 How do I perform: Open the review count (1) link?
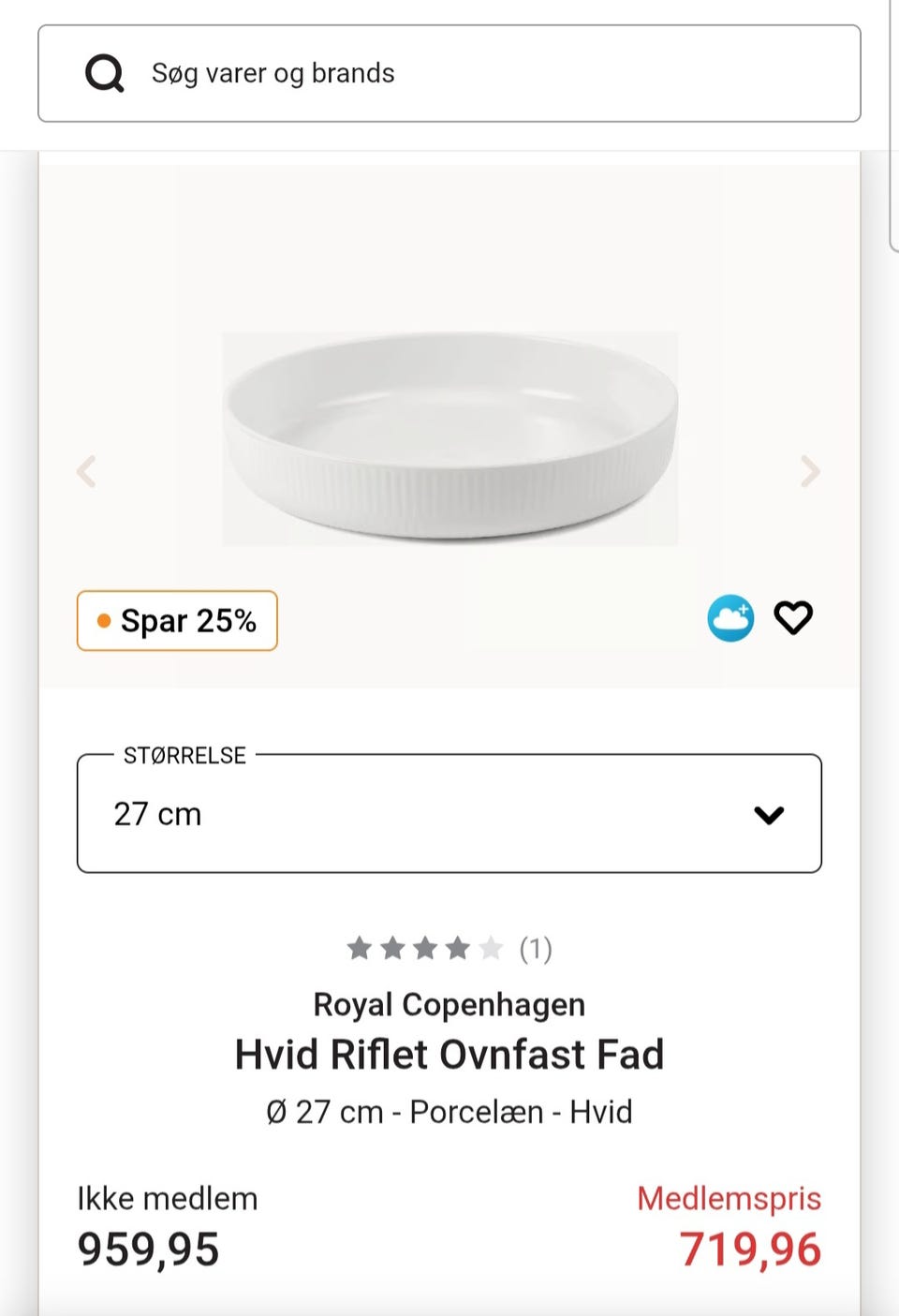(536, 949)
